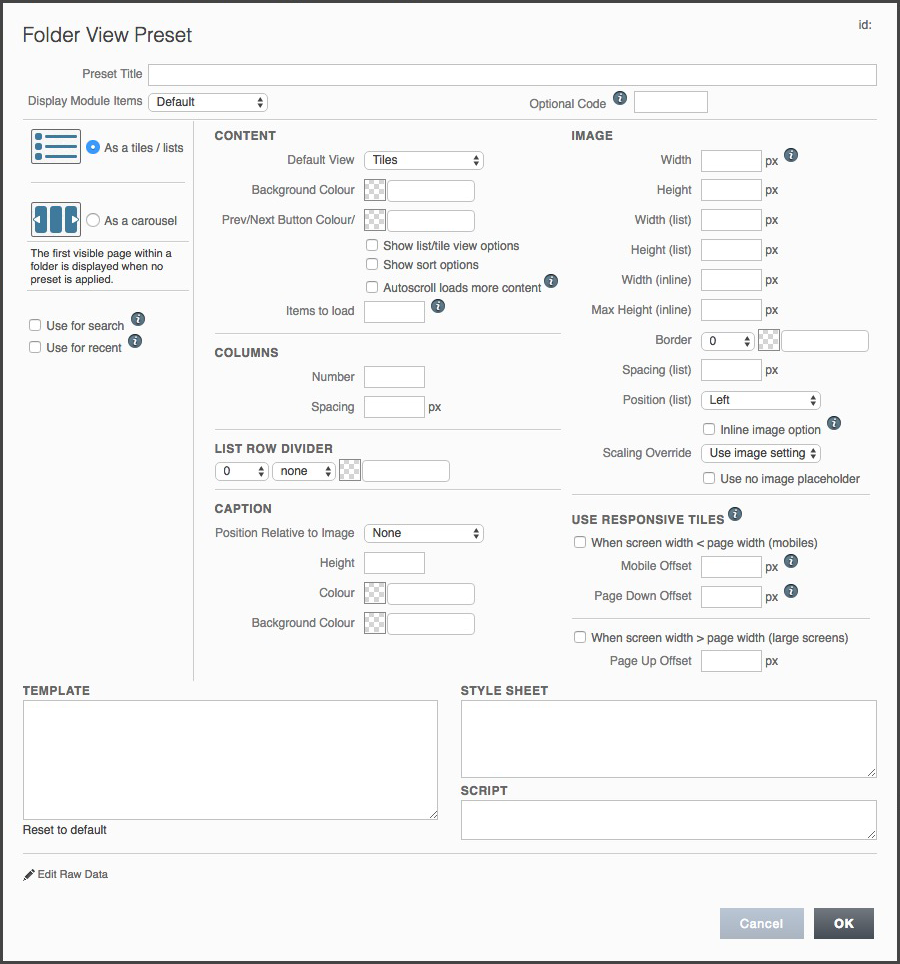Tick the Use no image placeholder checkbox

click(x=709, y=478)
